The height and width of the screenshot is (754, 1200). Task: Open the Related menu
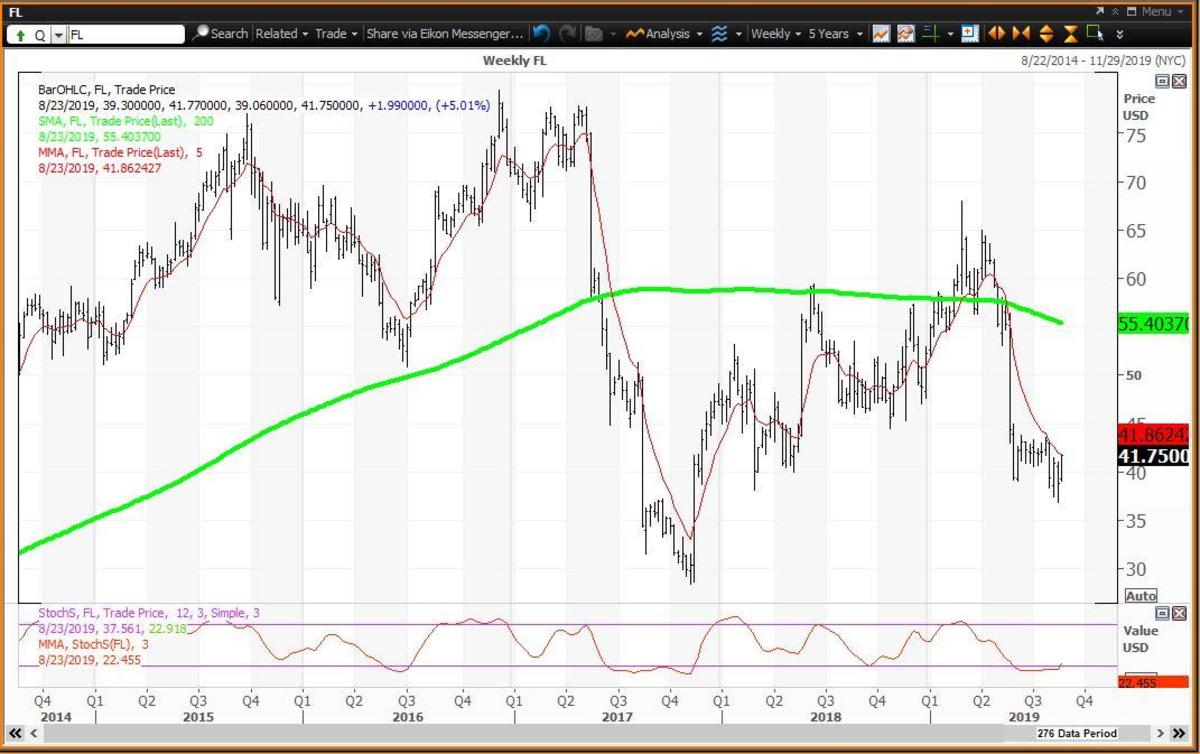281,33
